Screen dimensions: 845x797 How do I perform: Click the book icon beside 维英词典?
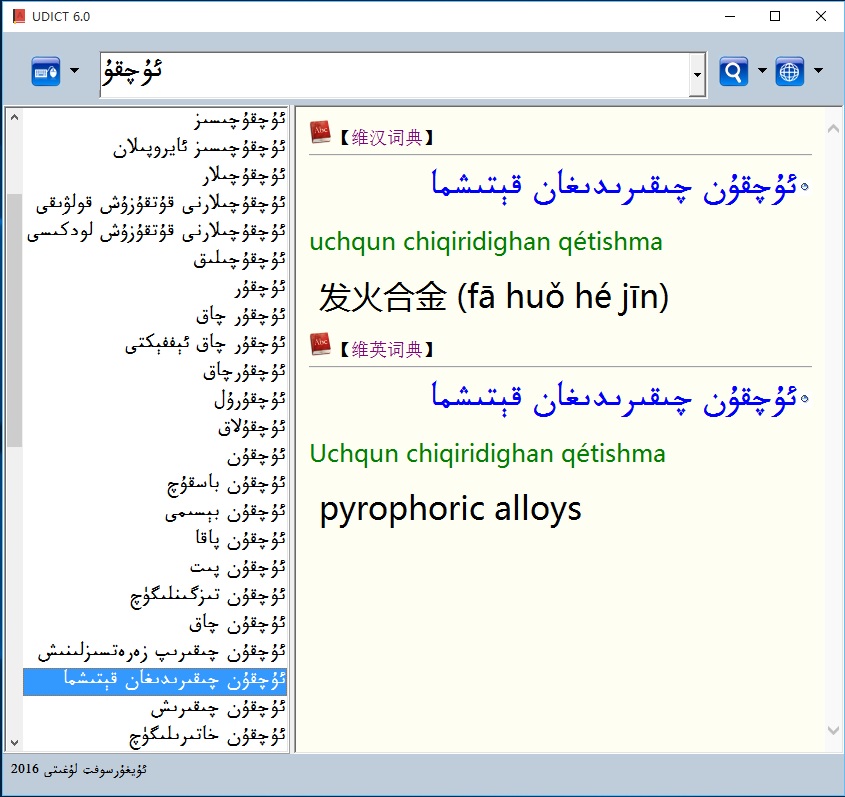[x=320, y=345]
